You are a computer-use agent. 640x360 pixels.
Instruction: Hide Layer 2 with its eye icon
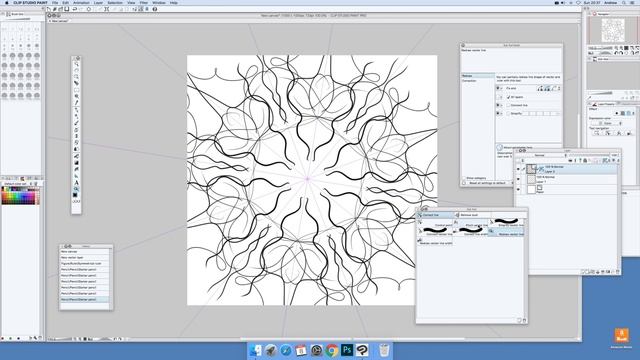[518, 169]
